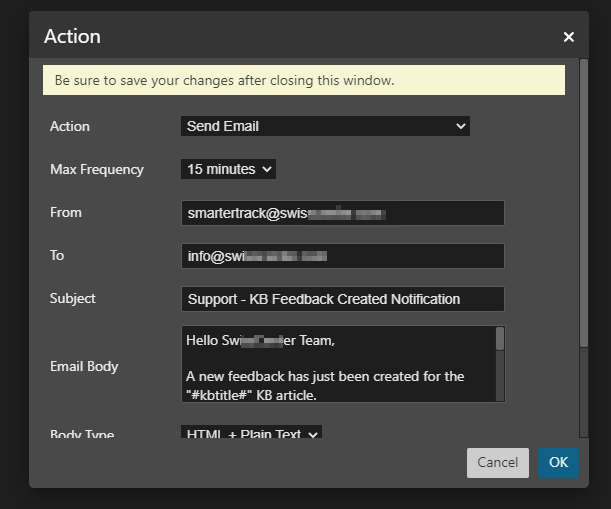Image resolution: width=611 pixels, height=509 pixels.
Task: Click the From field label
Action: tap(66, 212)
